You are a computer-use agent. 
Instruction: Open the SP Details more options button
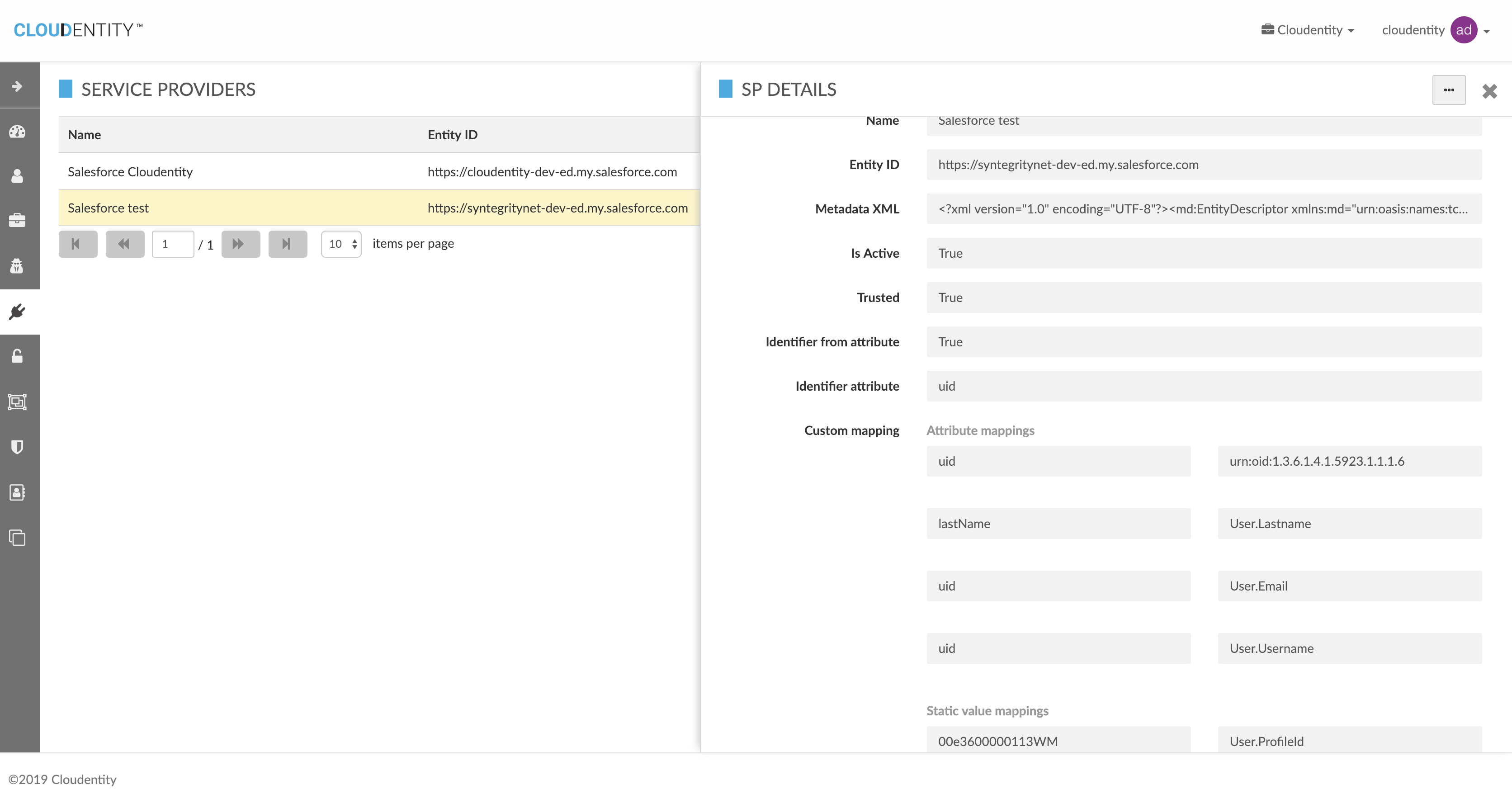(x=1449, y=90)
